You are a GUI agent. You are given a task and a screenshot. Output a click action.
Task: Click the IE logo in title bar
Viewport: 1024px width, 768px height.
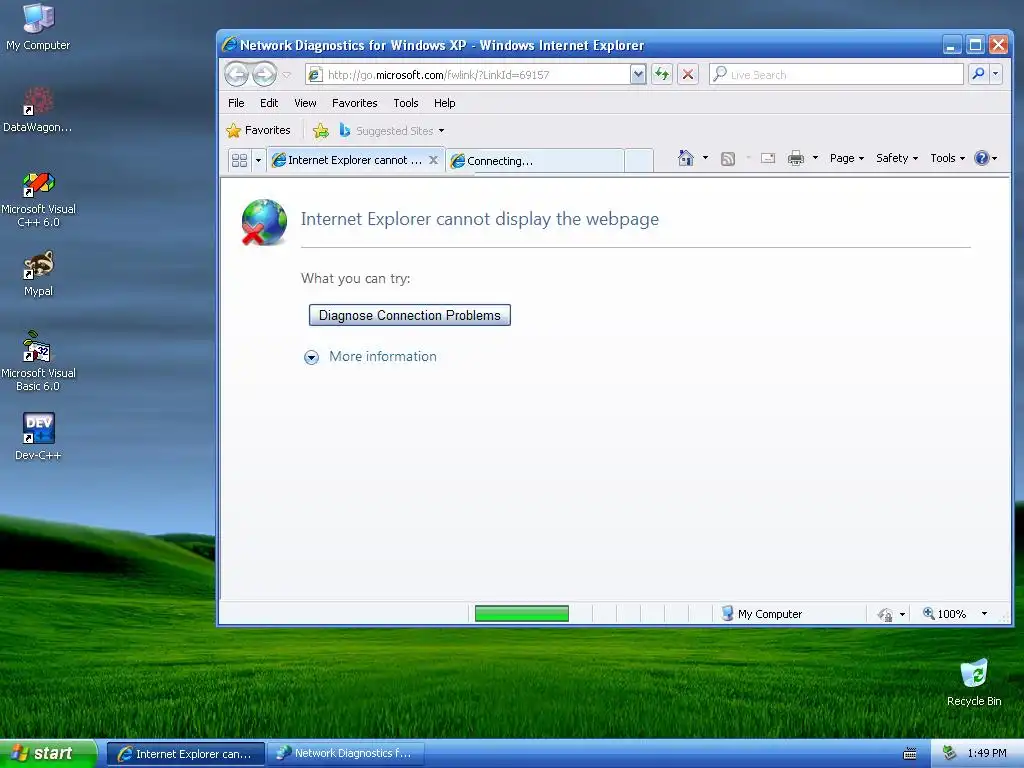[x=230, y=44]
